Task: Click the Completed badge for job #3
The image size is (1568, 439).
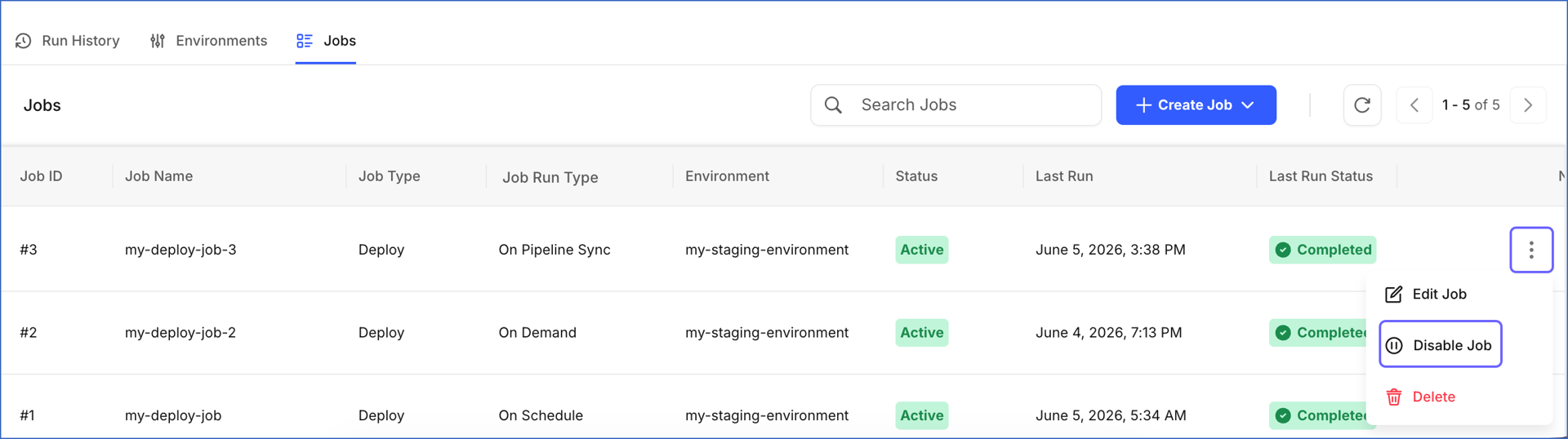Action: 1322,250
